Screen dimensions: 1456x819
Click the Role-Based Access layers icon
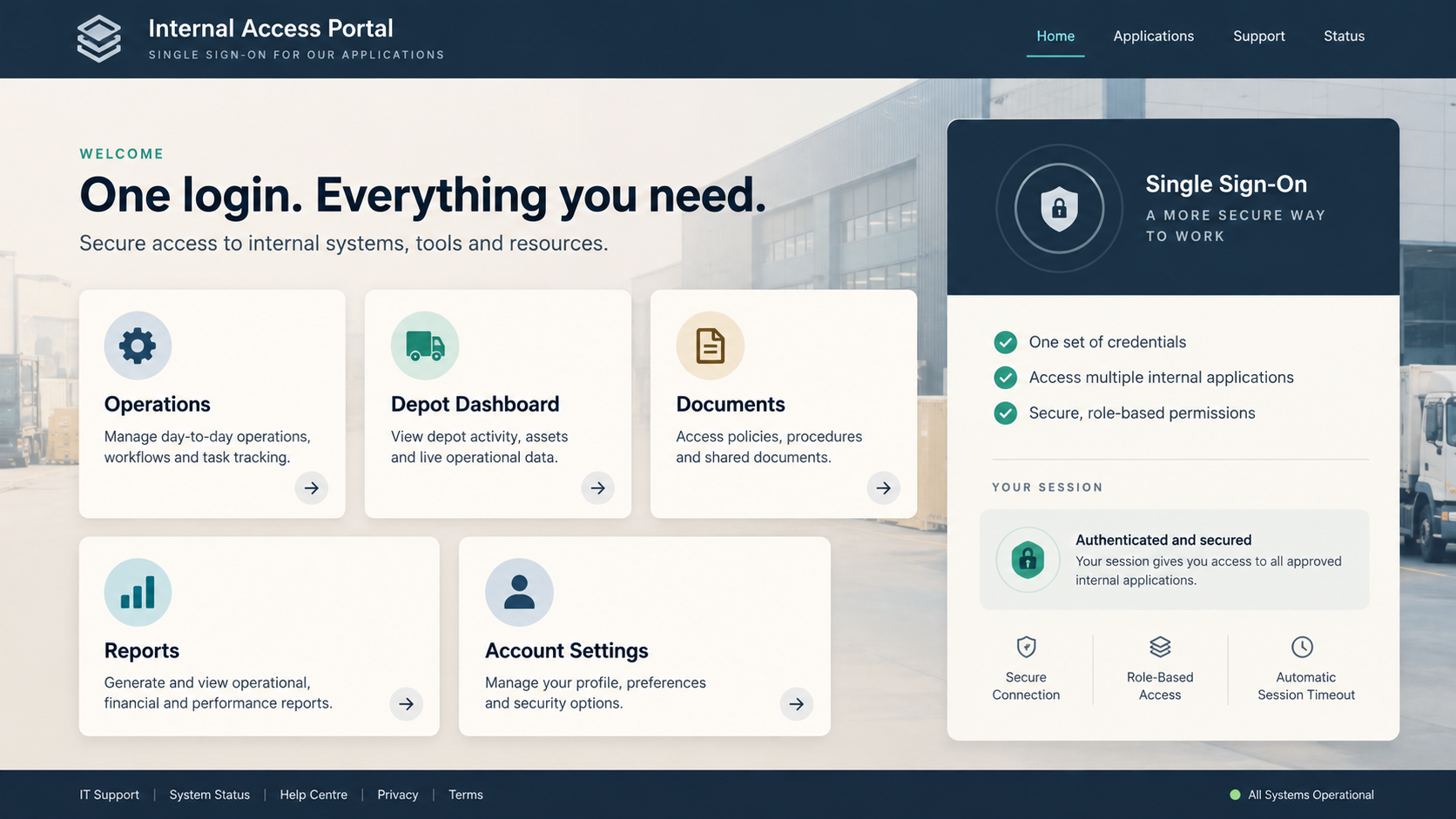(1160, 647)
